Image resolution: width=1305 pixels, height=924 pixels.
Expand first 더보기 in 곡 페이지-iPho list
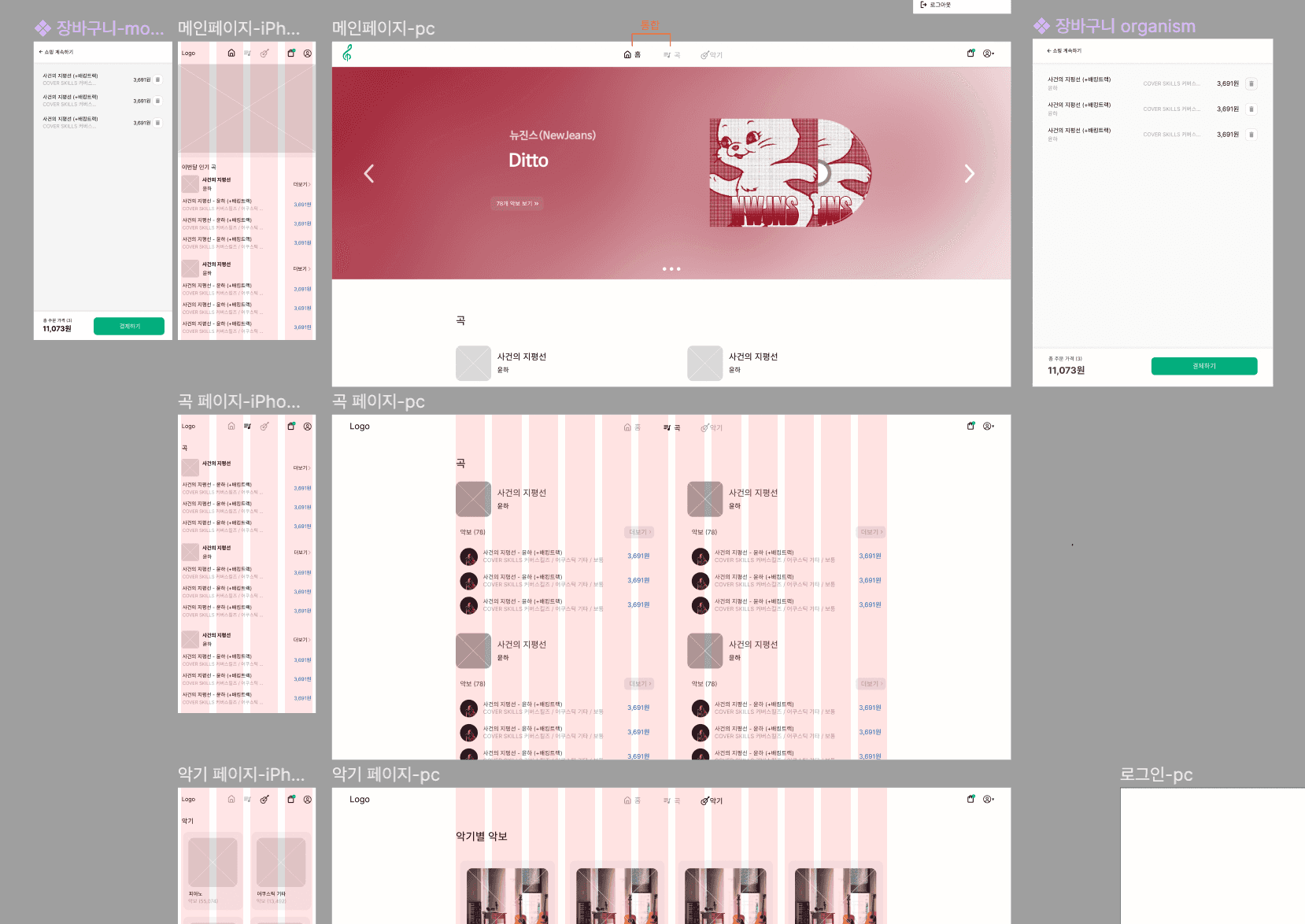pyautogui.click(x=302, y=468)
